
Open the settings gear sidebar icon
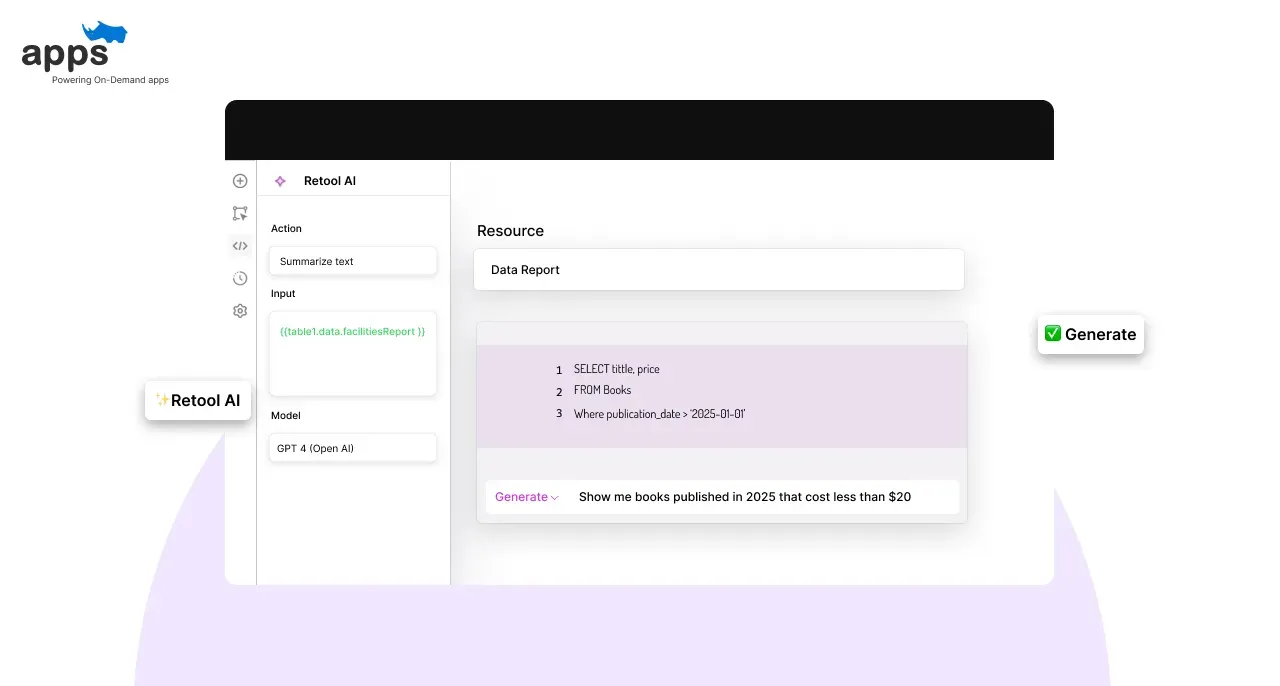pos(240,311)
